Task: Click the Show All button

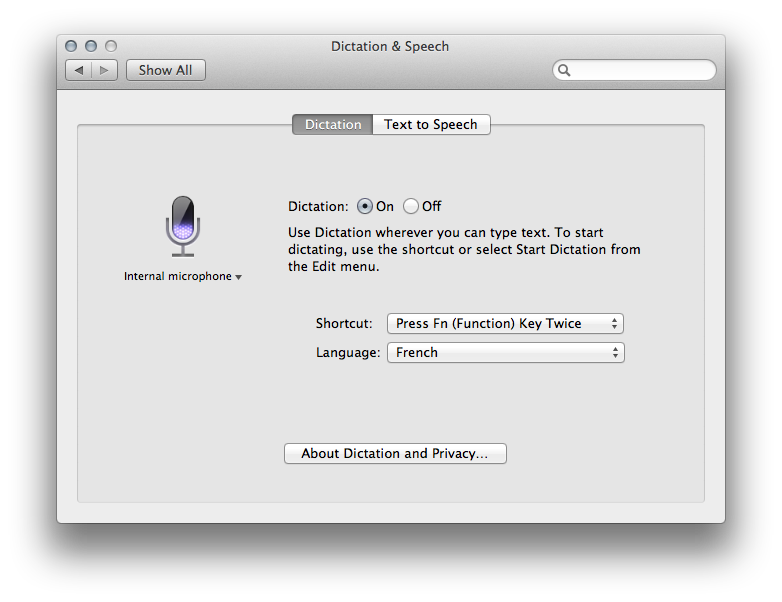Action: [x=166, y=70]
